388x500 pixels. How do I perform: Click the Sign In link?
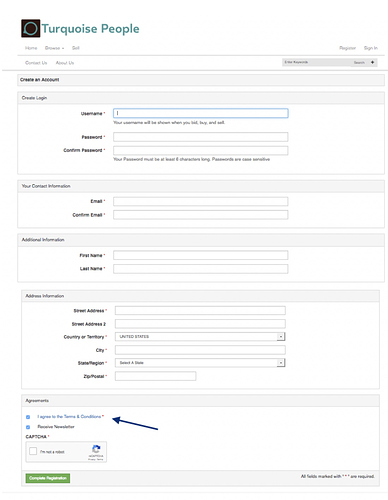[371, 48]
